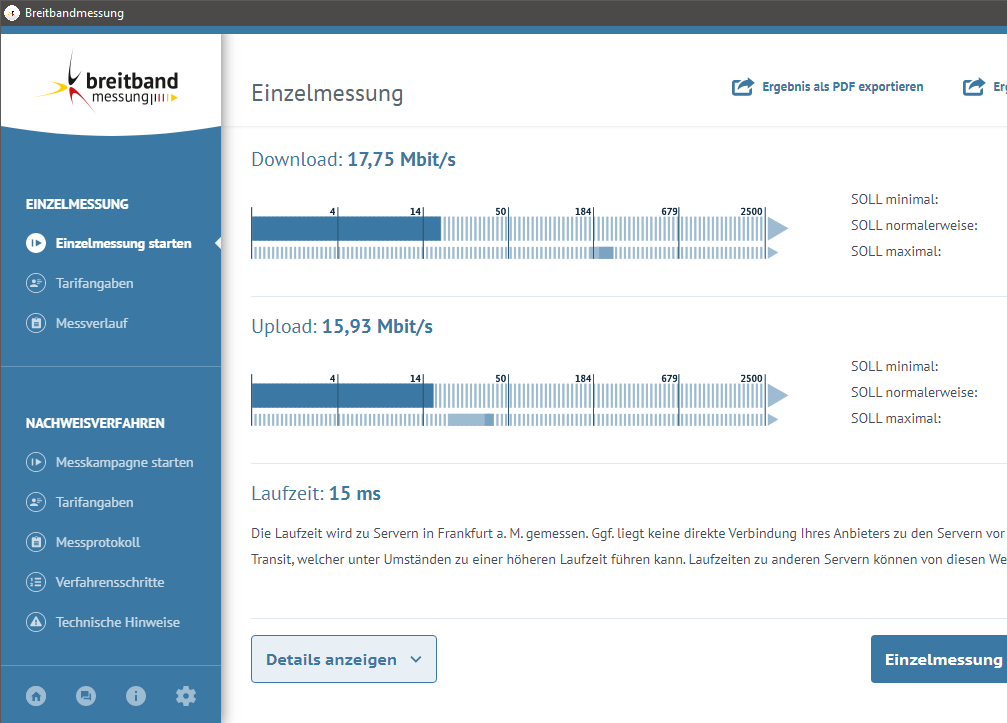Open the feedback chat icon at bottom

(x=86, y=696)
